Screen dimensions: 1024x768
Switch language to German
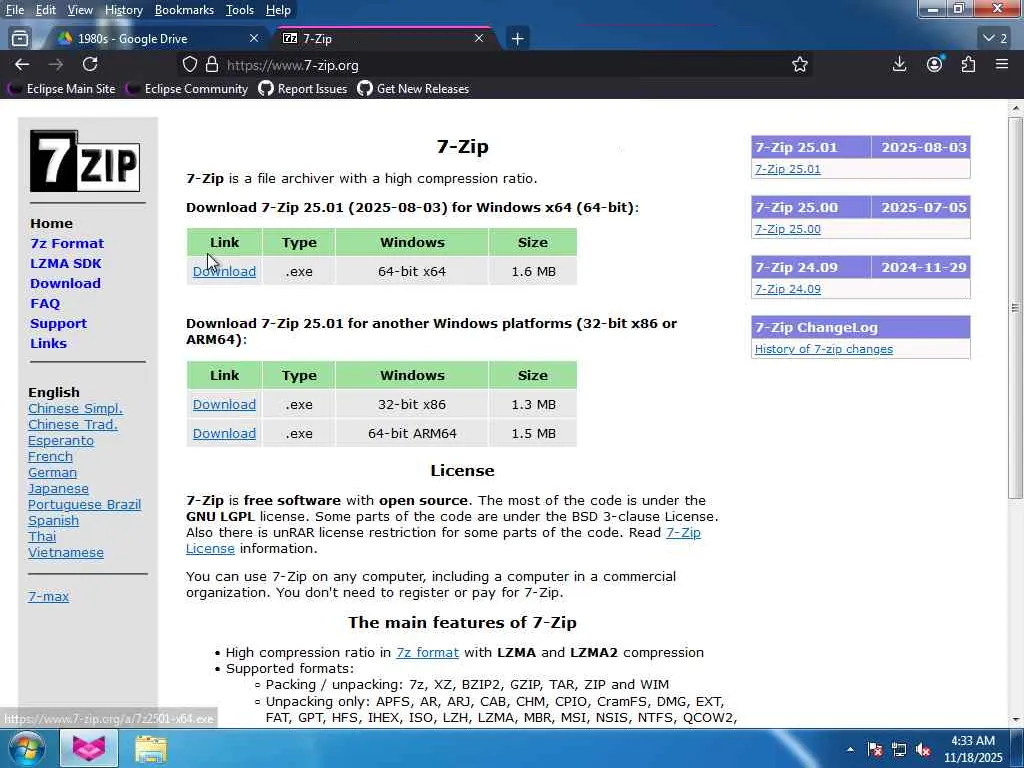click(52, 473)
